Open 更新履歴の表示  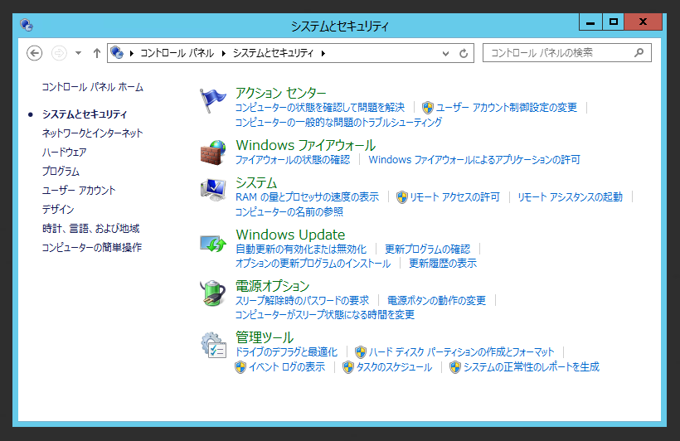click(443, 264)
